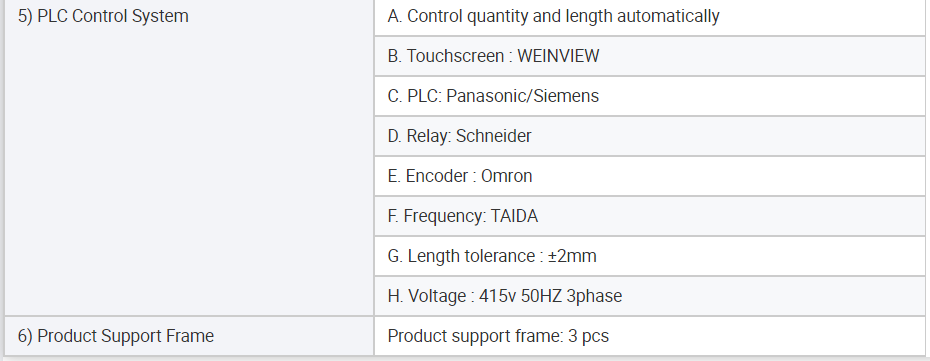Select 'Control quantity and length automatically' row
930x361 pixels.
650,17
